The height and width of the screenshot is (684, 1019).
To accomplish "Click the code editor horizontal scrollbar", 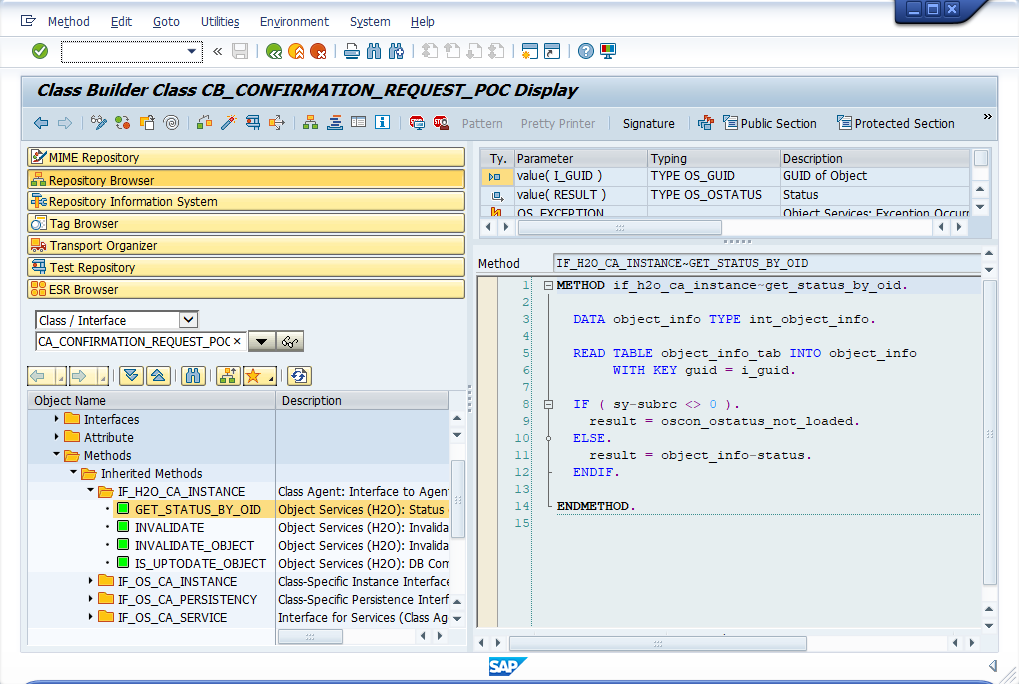I will tap(658, 643).
